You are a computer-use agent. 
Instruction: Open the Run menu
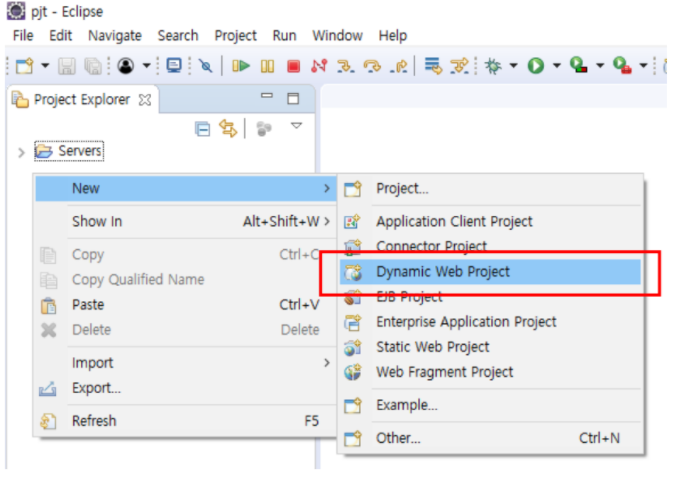coord(284,35)
